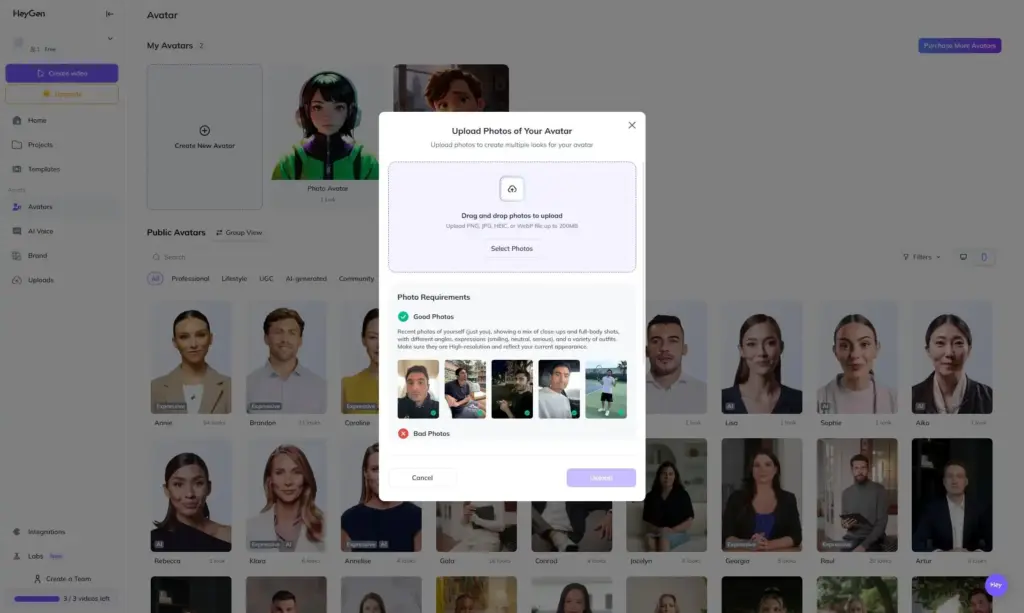
Task: Open the Photo Avatar thumbnail
Action: pyautogui.click(x=328, y=122)
